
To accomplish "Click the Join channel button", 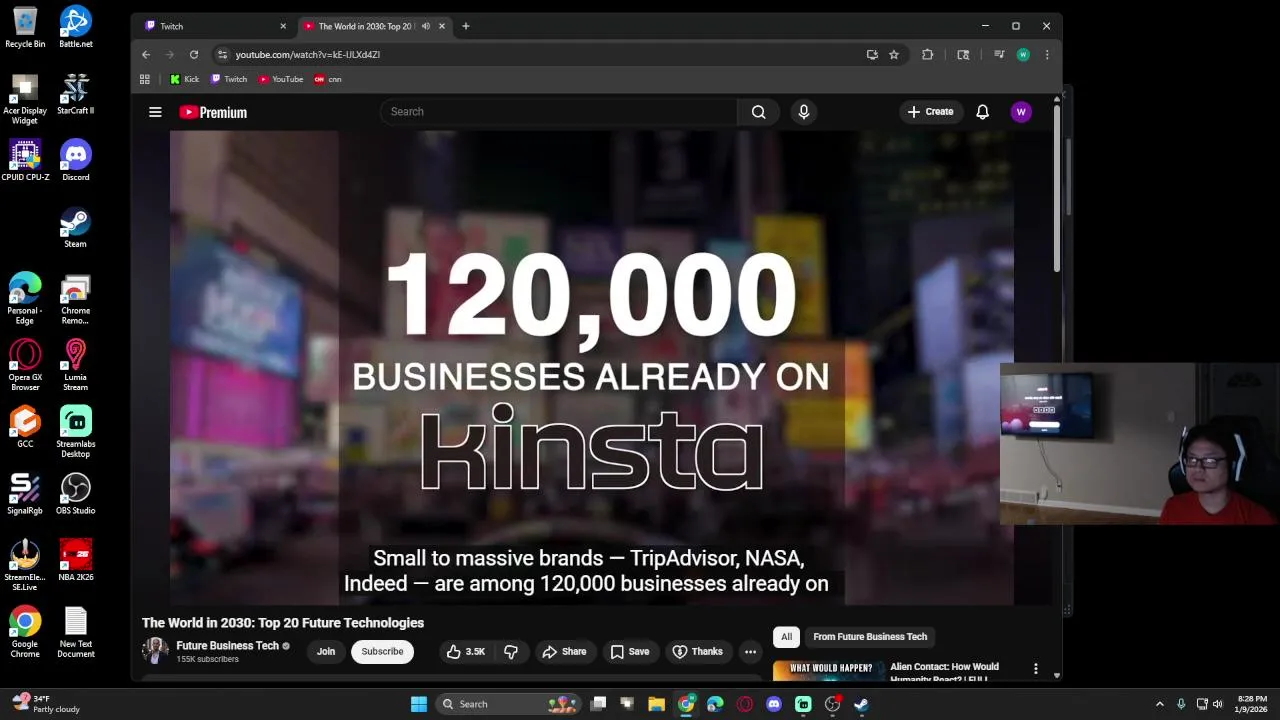I will point(326,652).
